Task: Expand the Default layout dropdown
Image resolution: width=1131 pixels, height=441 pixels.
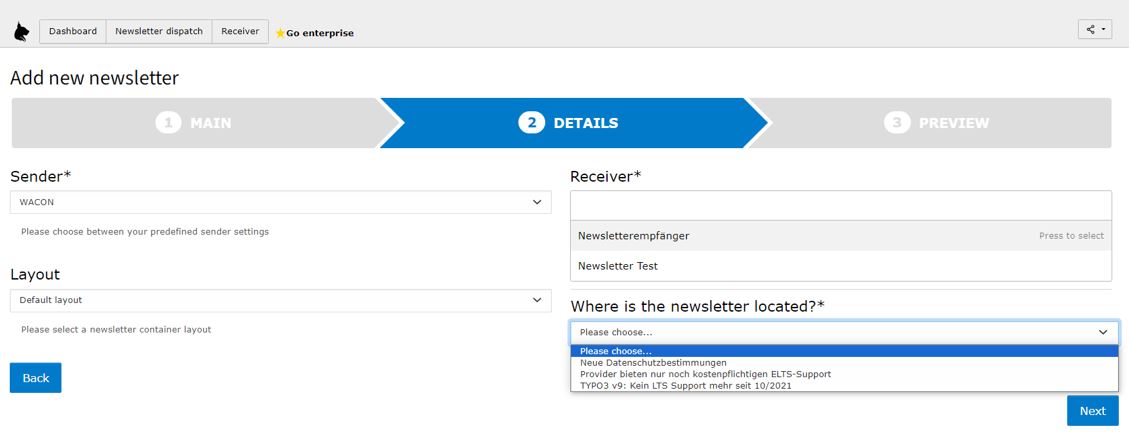Action: (280, 300)
